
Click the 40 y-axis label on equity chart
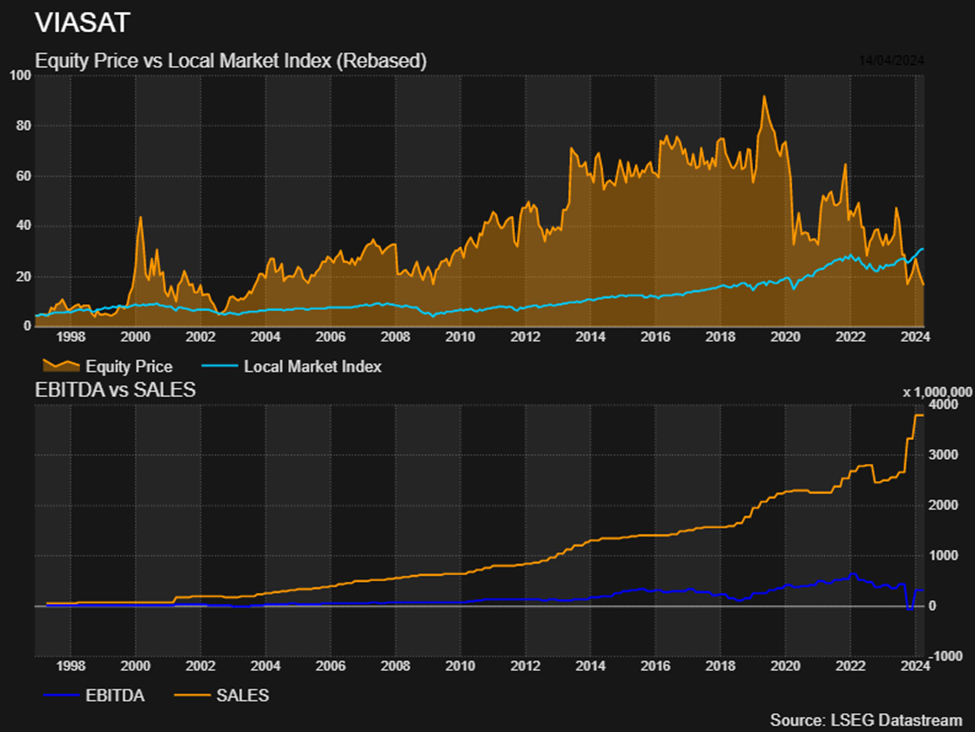click(24, 226)
